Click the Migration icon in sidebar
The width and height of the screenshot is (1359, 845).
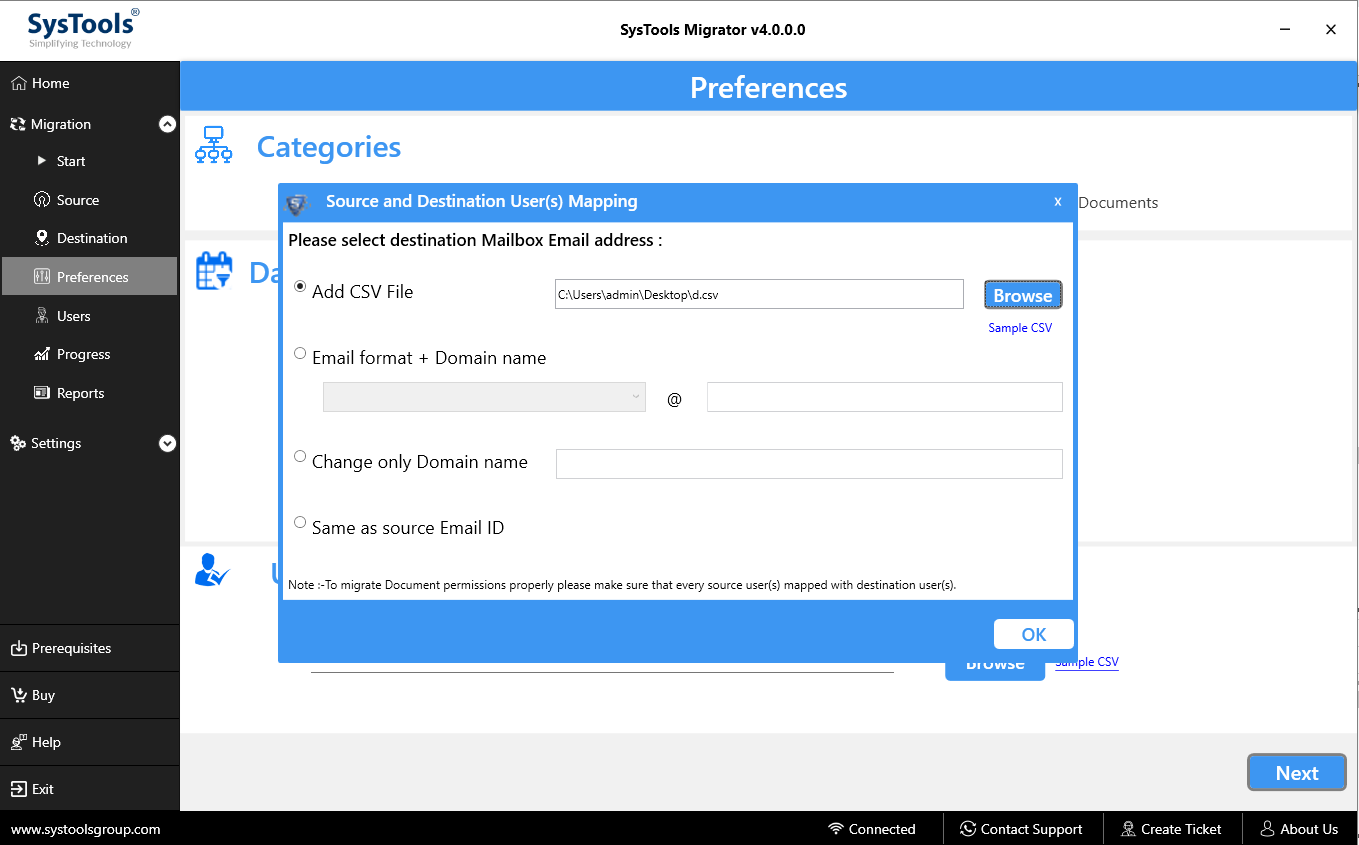coord(18,124)
